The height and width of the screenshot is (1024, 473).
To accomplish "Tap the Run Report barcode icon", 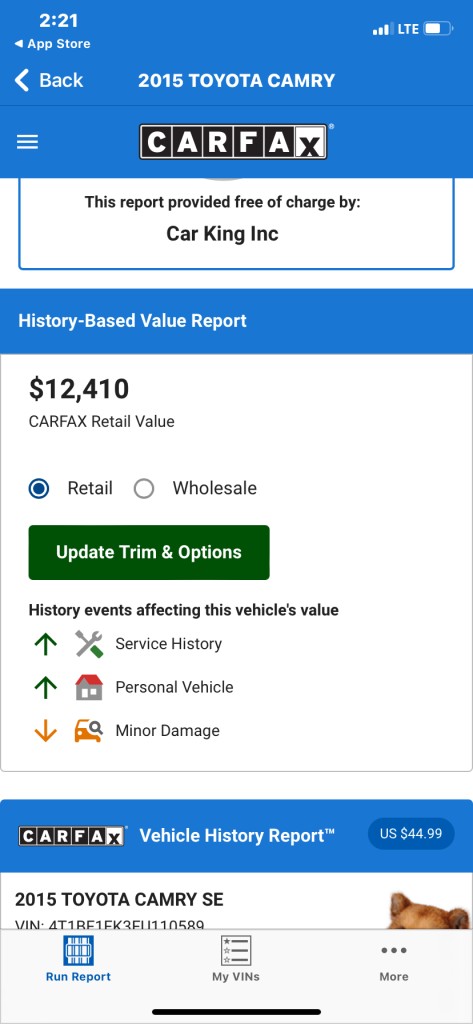I will click(78, 950).
